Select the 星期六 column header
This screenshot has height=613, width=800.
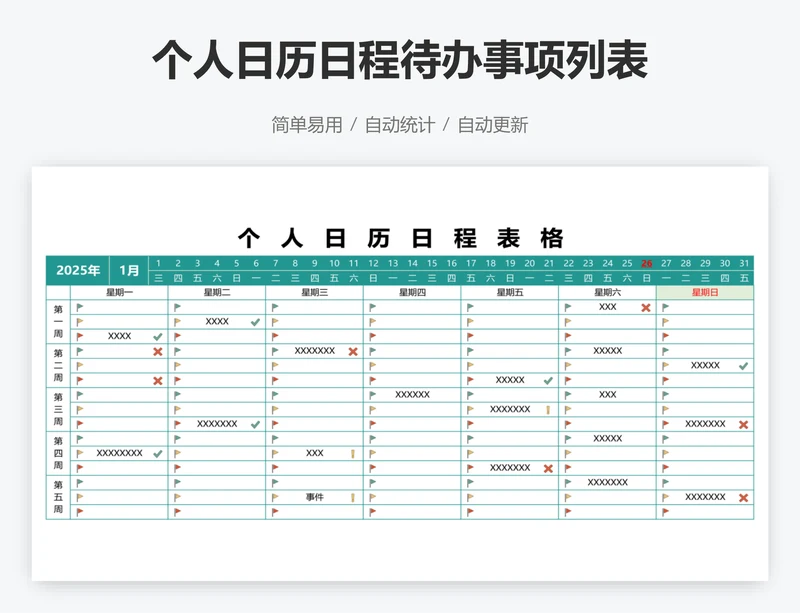tap(607, 292)
